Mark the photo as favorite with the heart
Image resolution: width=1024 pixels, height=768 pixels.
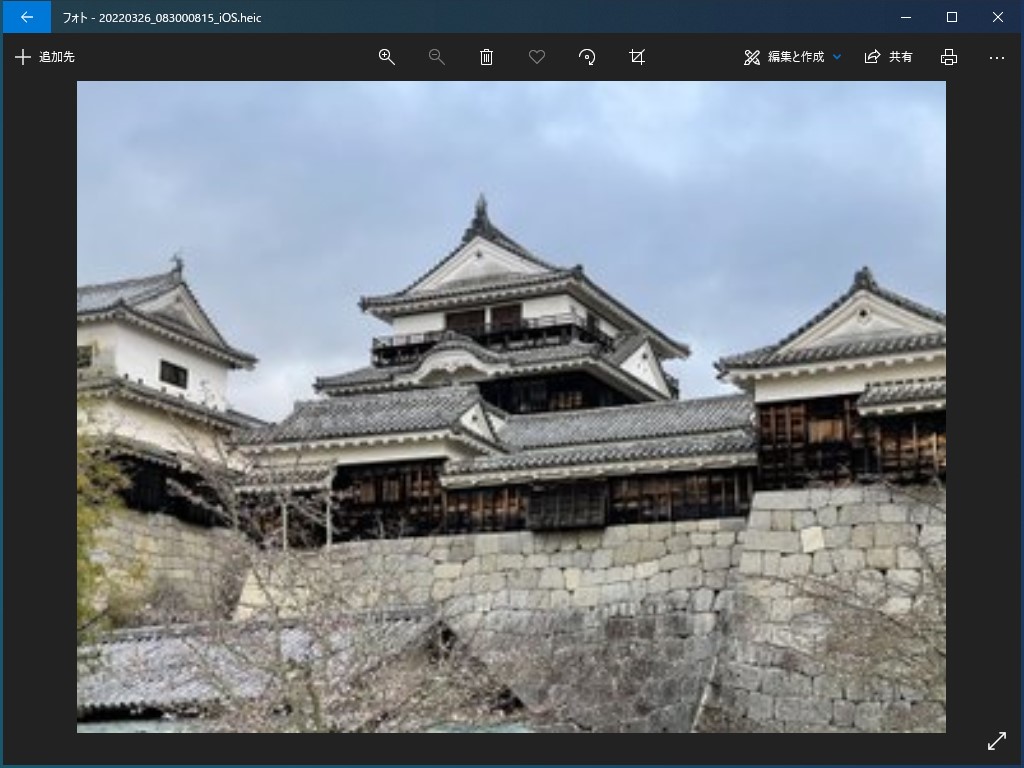pos(537,57)
